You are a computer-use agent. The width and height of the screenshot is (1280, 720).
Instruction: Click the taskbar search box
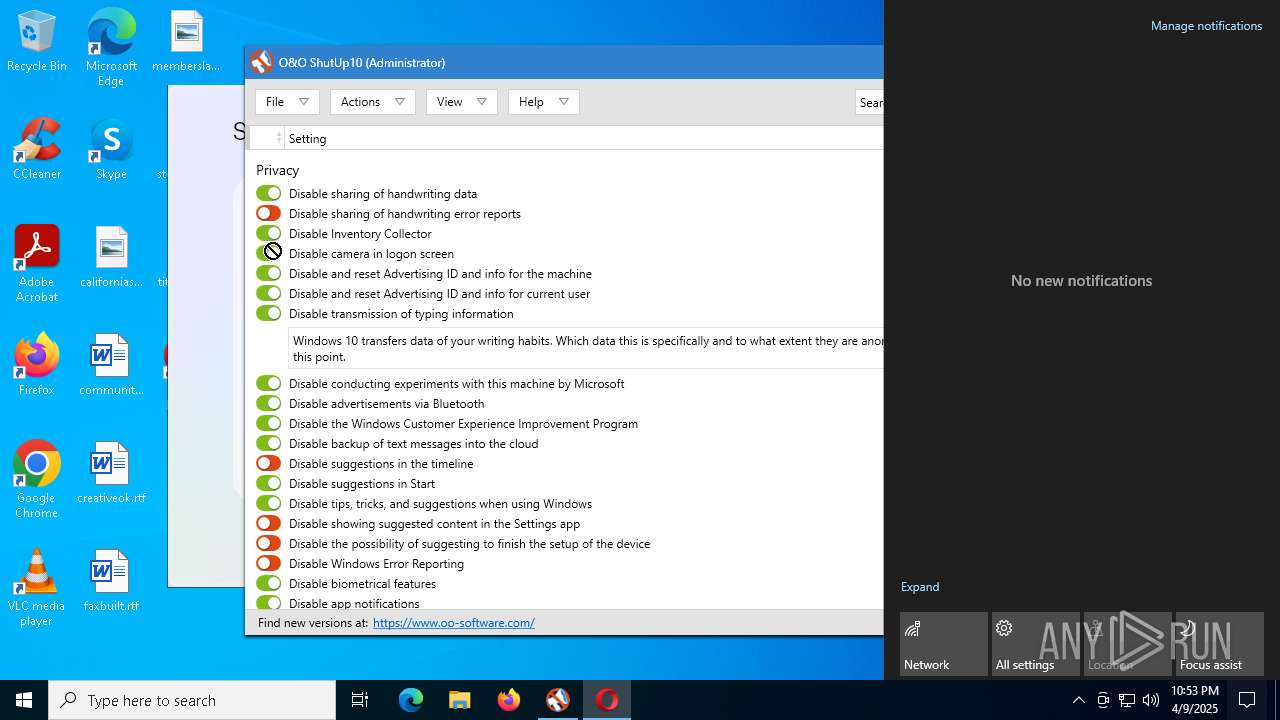[x=192, y=700]
